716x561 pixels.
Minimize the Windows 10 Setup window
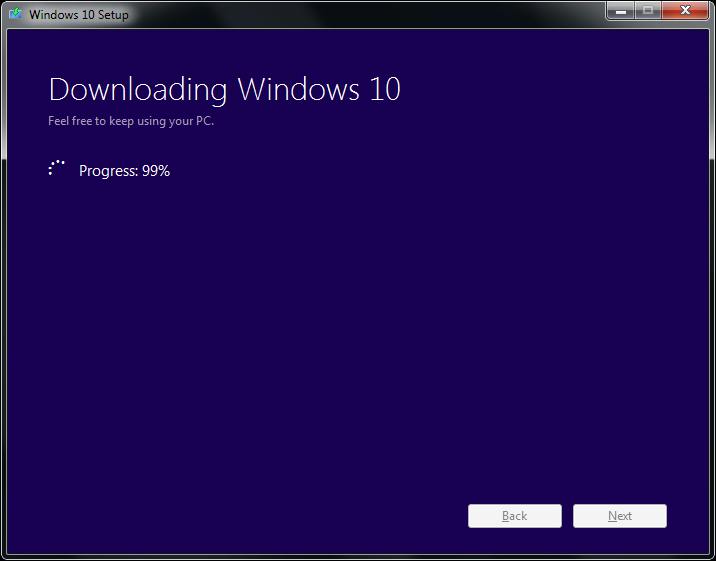click(x=620, y=10)
